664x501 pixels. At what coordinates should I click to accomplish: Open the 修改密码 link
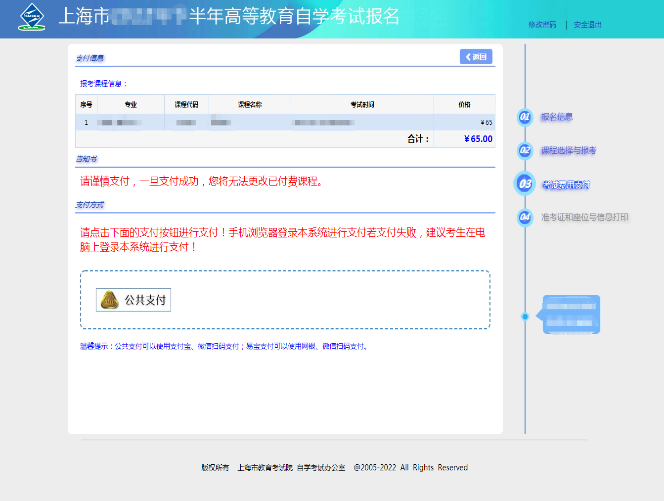point(542,24)
